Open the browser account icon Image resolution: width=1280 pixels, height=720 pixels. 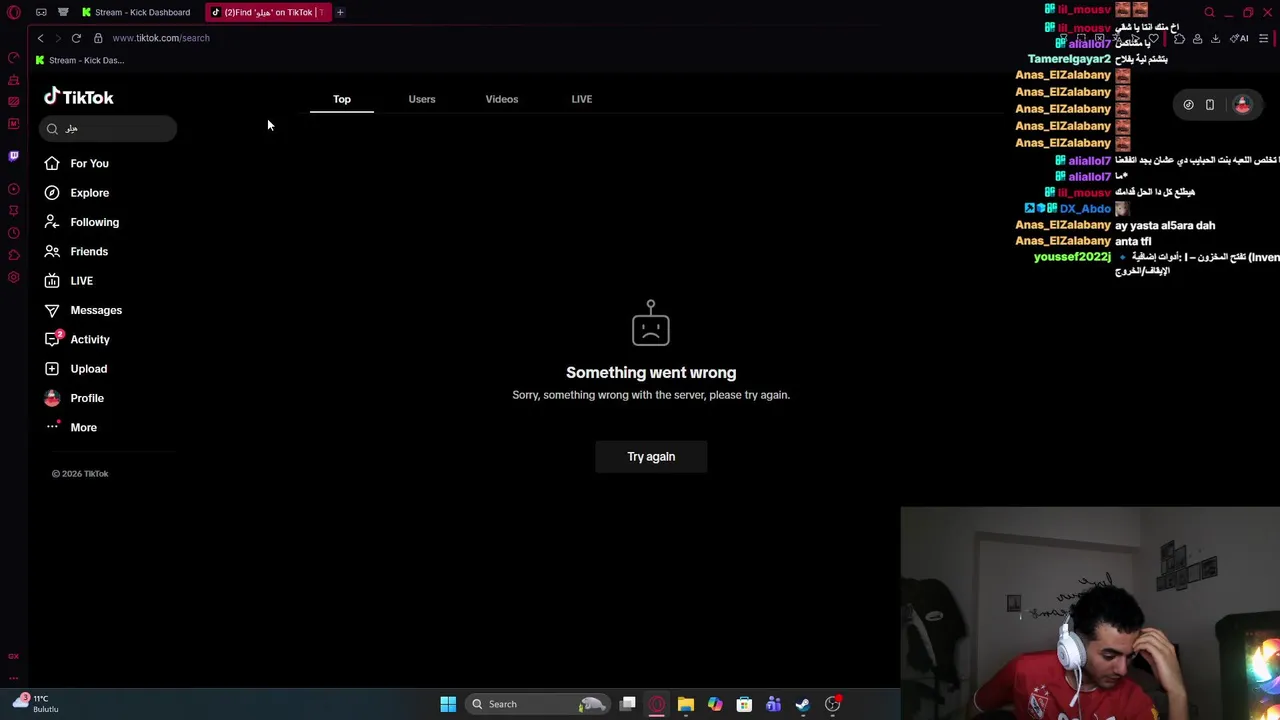(x=1197, y=38)
